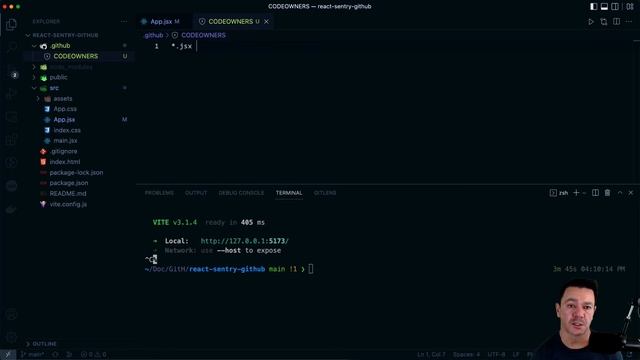Screen dimensions: 640x360
Task: Open README.md in the explorer
Action: click(68, 193)
